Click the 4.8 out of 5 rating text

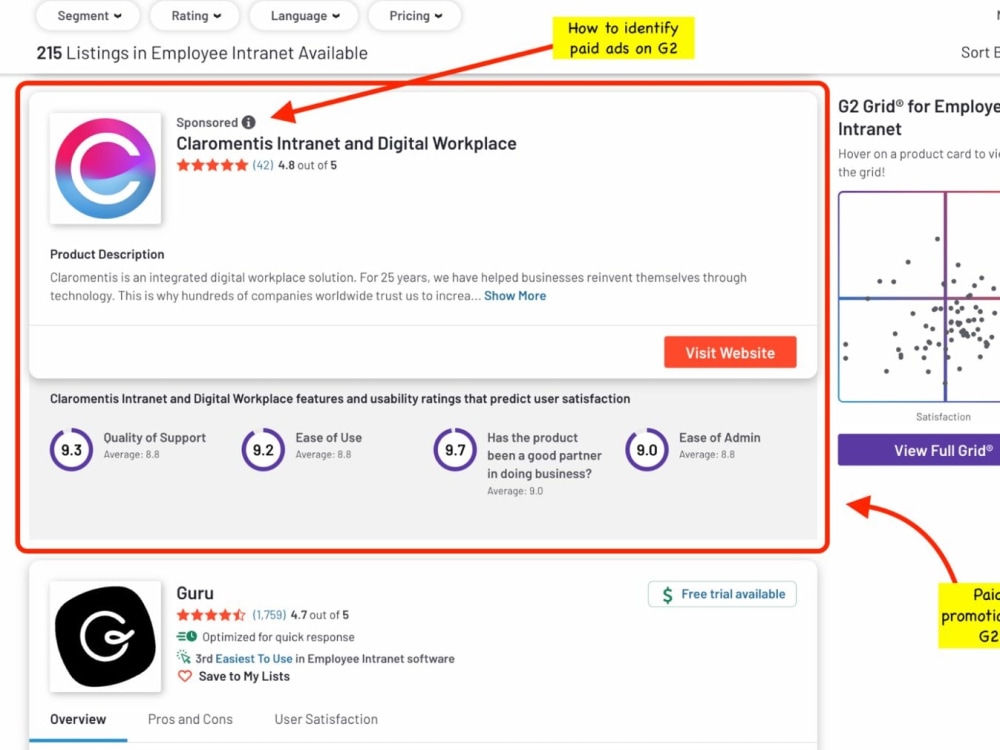pyautogui.click(x=307, y=165)
